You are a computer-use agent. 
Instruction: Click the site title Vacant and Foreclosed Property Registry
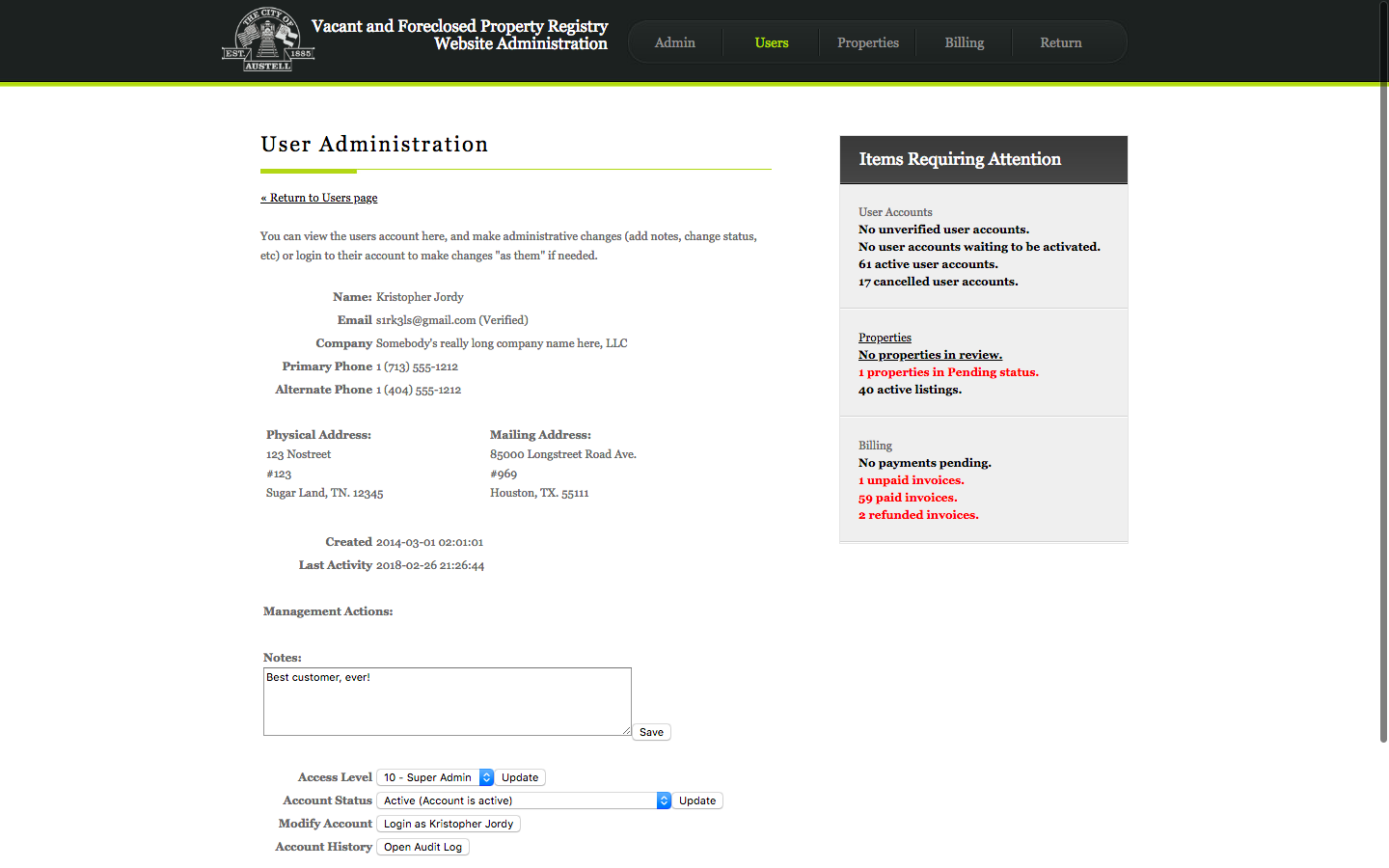click(x=459, y=26)
